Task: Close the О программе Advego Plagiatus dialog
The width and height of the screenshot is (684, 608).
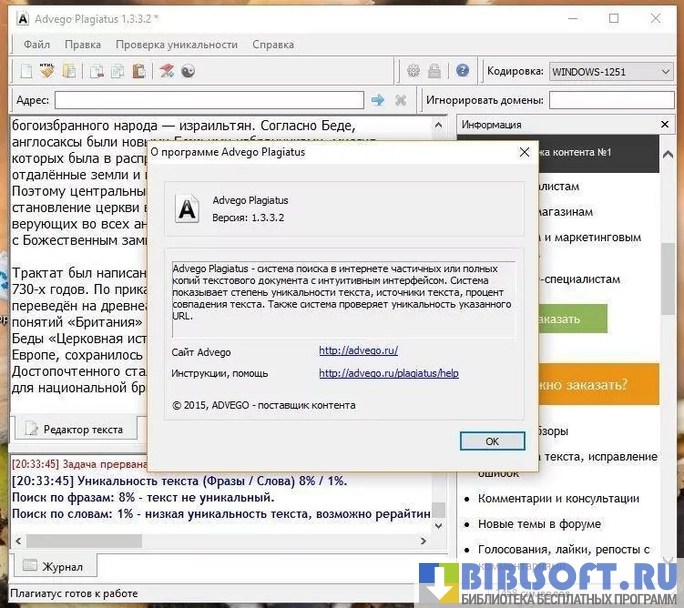Action: click(x=523, y=153)
